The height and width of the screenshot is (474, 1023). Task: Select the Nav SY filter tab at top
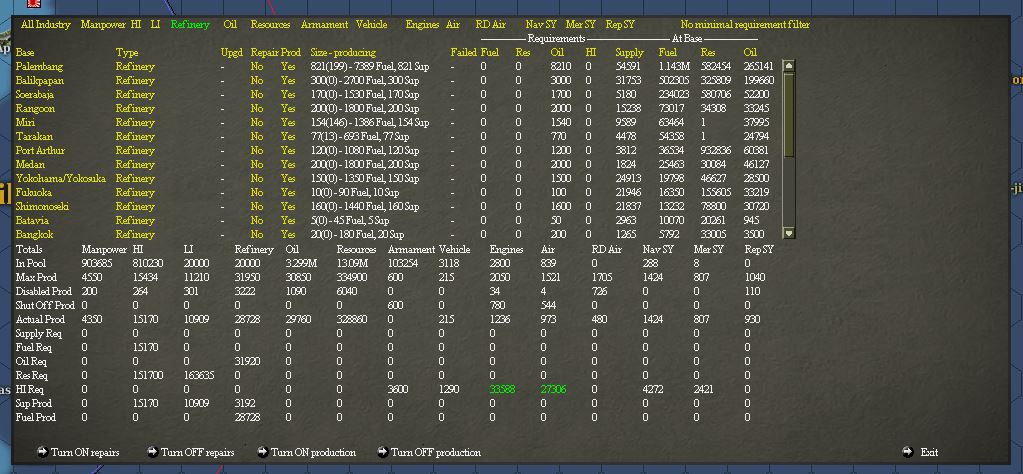coord(541,25)
